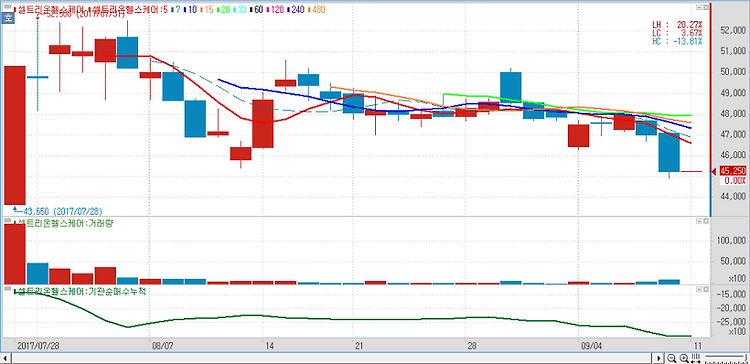The width and height of the screenshot is (750, 364).
Task: Click the zoom out magnifier icon
Action: (672, 358)
